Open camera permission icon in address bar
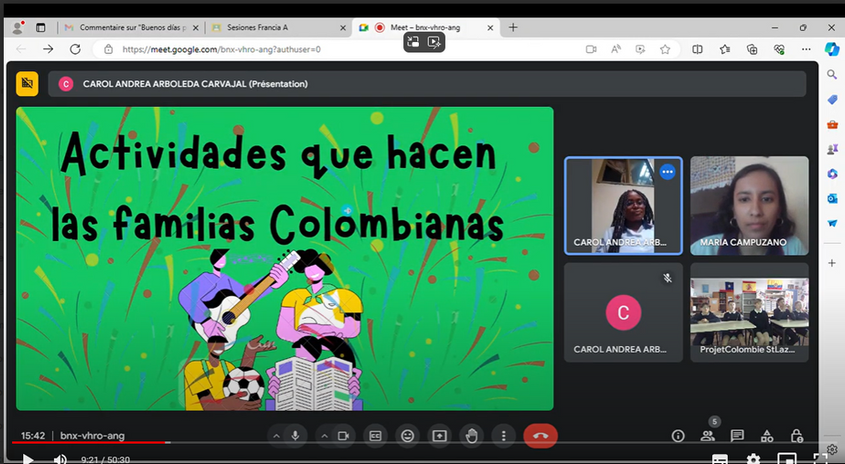Image resolution: width=845 pixels, height=464 pixels. pos(591,49)
